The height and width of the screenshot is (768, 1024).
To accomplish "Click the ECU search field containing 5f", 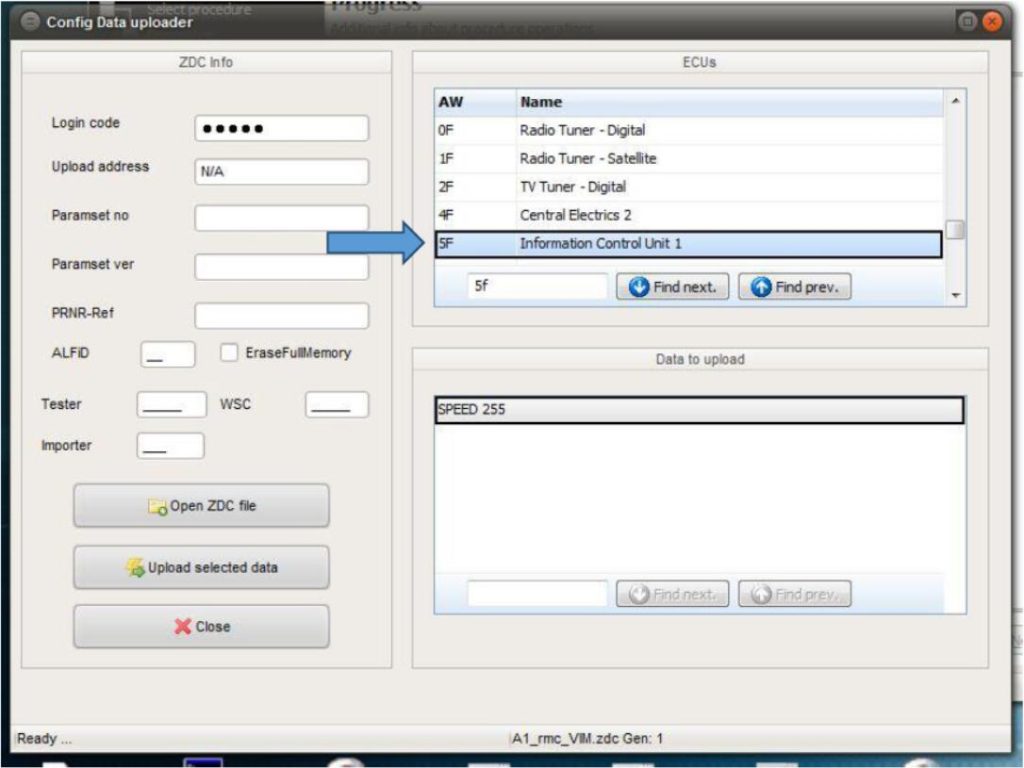I will (537, 286).
